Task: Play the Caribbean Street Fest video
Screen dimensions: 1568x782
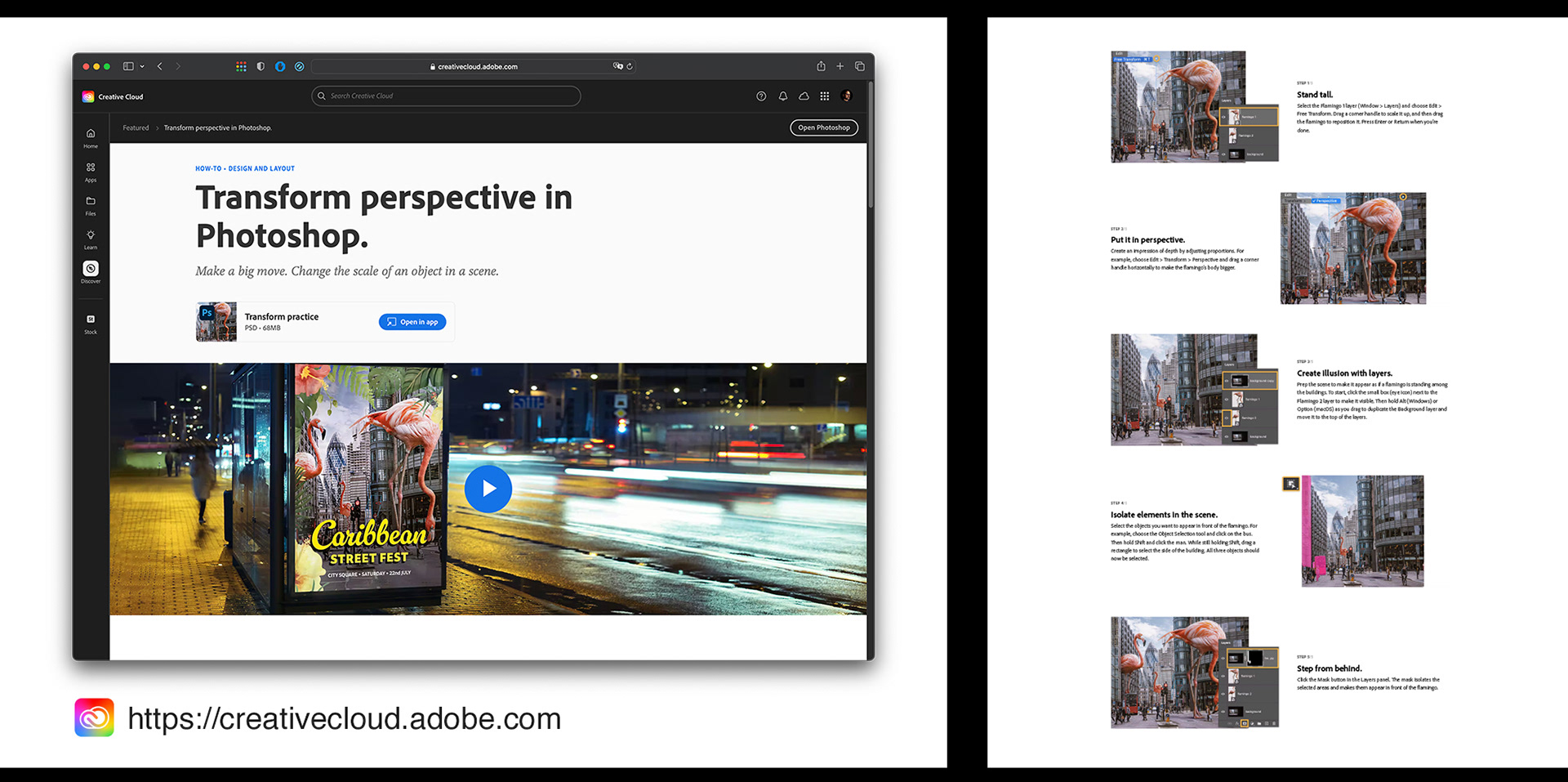Action: 488,489
